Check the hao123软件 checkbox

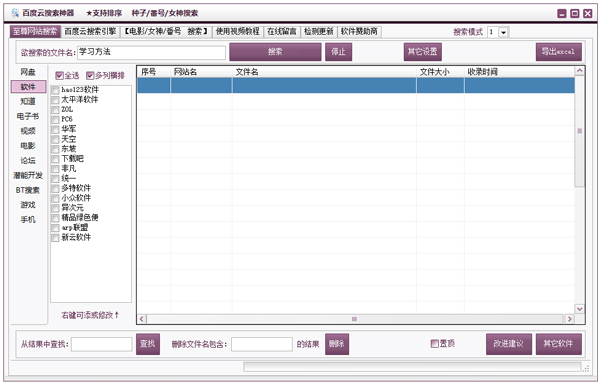click(55, 90)
